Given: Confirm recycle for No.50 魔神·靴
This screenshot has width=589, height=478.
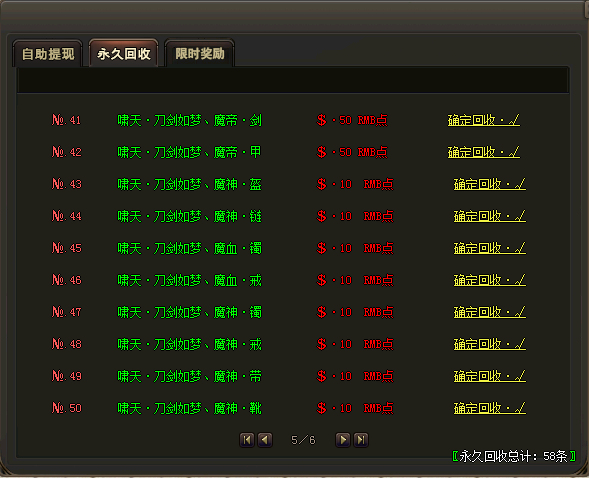Looking at the screenshot, I should coord(490,408).
